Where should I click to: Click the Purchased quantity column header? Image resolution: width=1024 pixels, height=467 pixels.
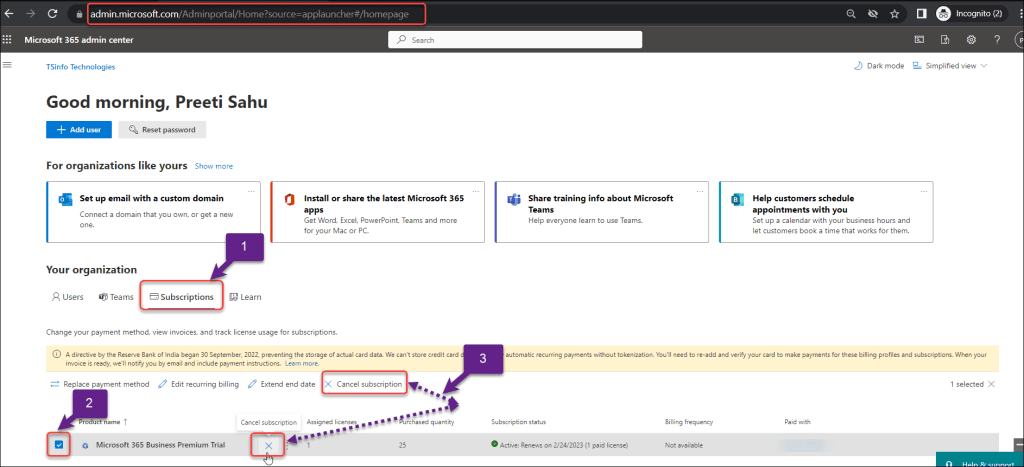(x=427, y=422)
